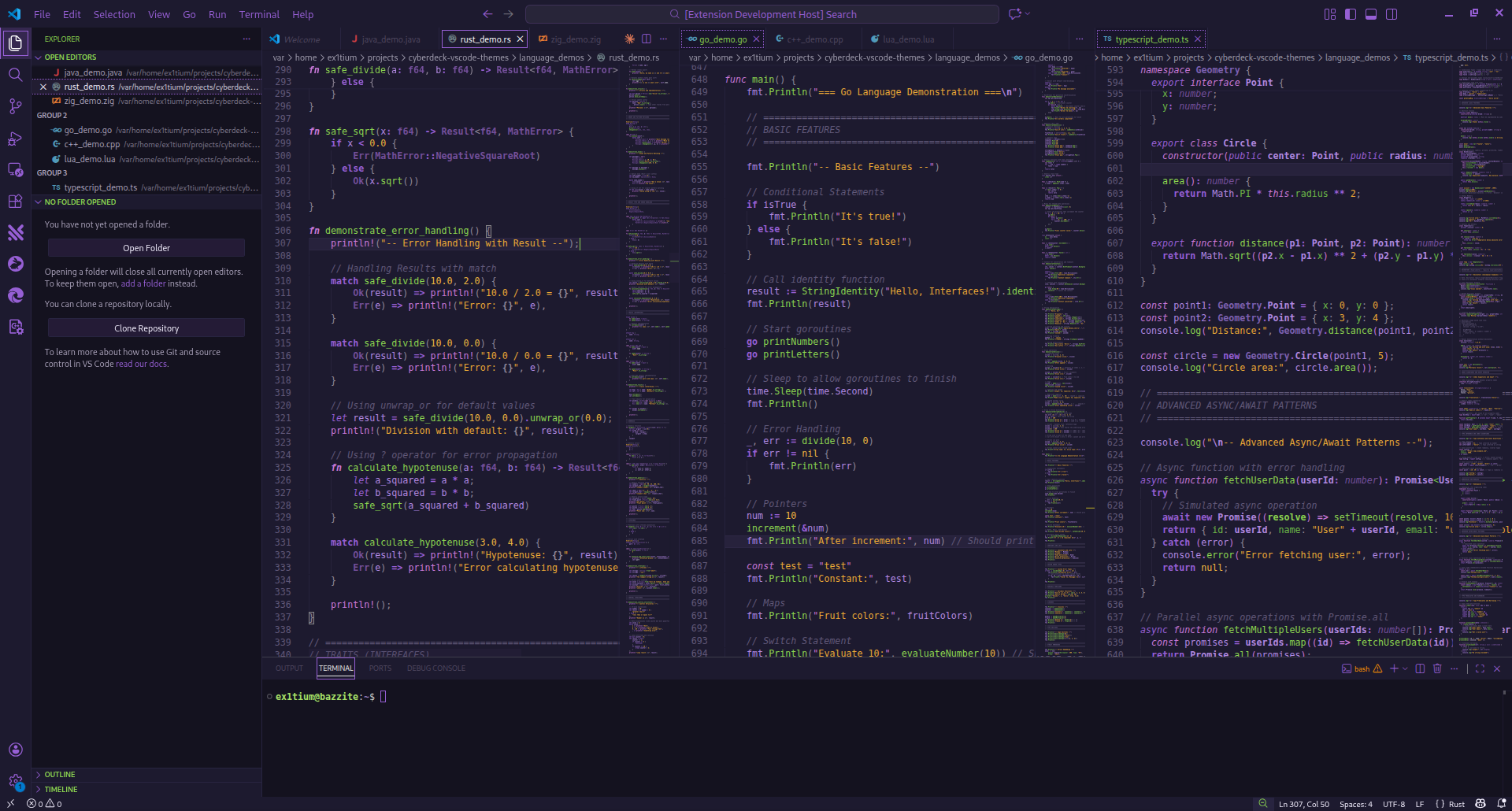The image size is (1512, 811).
Task: Open a new terminal with the plus icon
Action: coord(1394,668)
